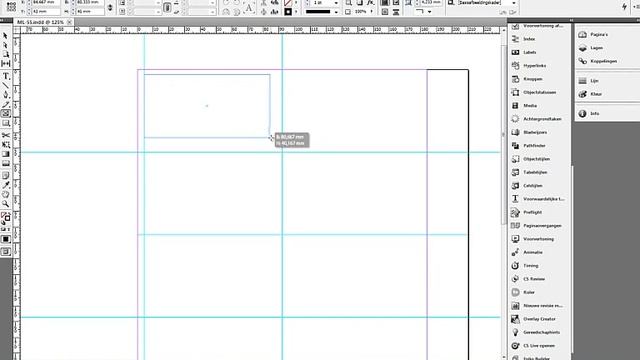Select the Selection tool arrow
640x360 pixels.
pyautogui.click(x=5, y=36)
